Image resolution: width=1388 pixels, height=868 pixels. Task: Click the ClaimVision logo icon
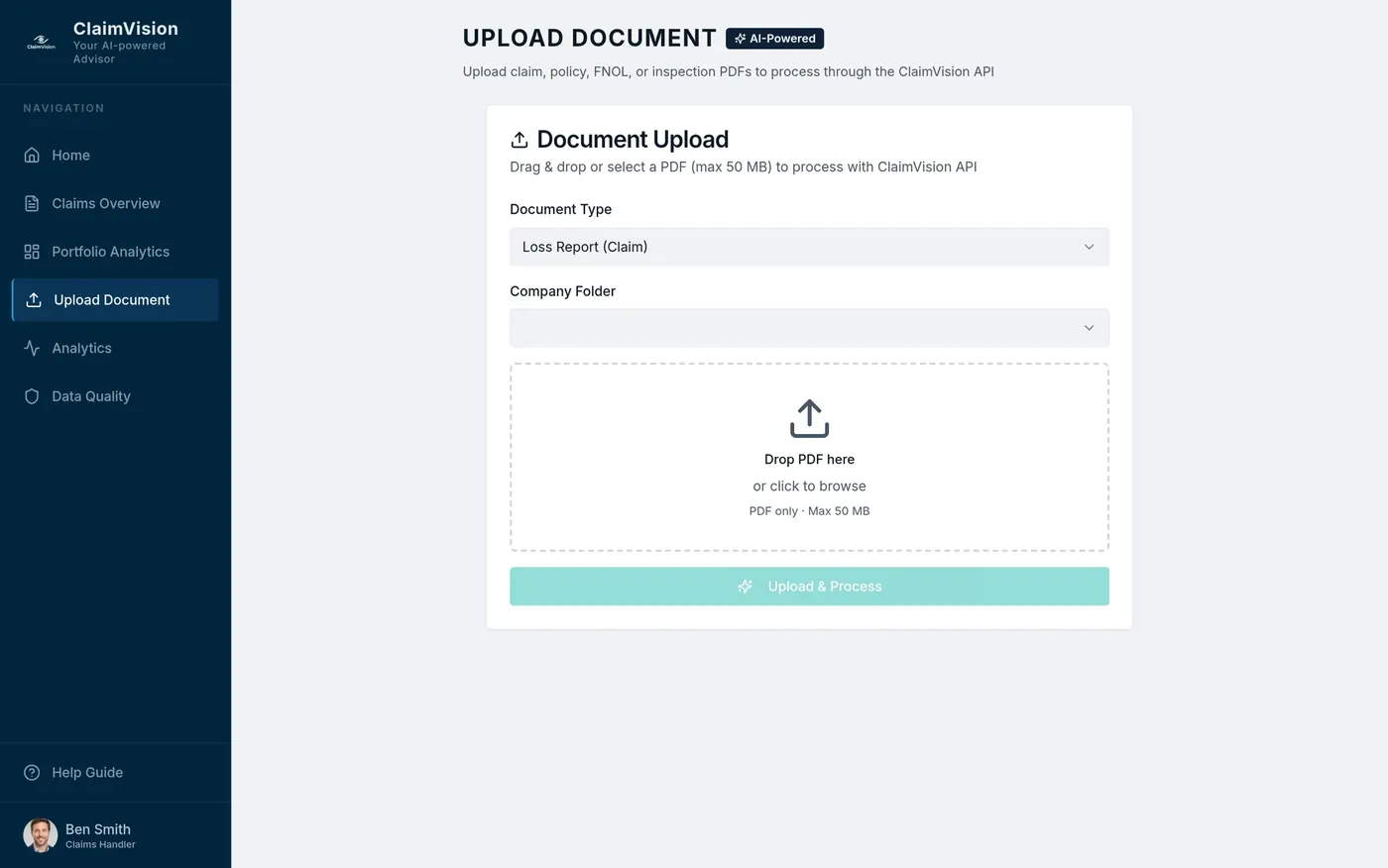click(x=41, y=43)
